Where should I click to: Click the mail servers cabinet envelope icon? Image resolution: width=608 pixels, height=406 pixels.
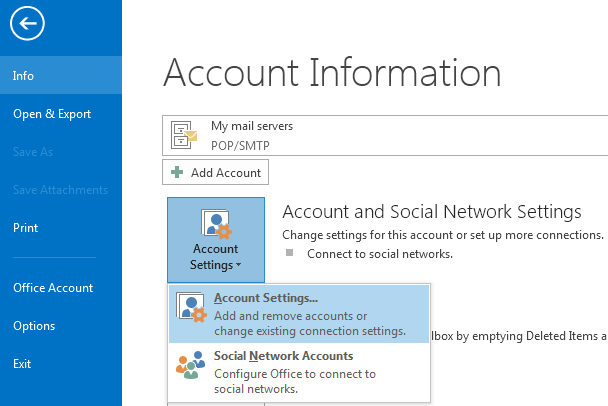184,135
